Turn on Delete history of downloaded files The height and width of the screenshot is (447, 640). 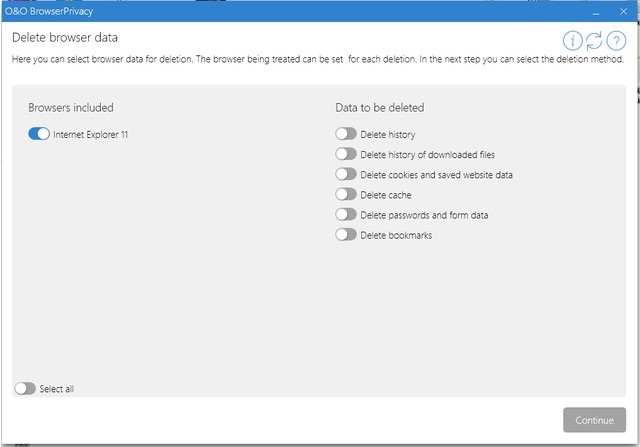346,154
